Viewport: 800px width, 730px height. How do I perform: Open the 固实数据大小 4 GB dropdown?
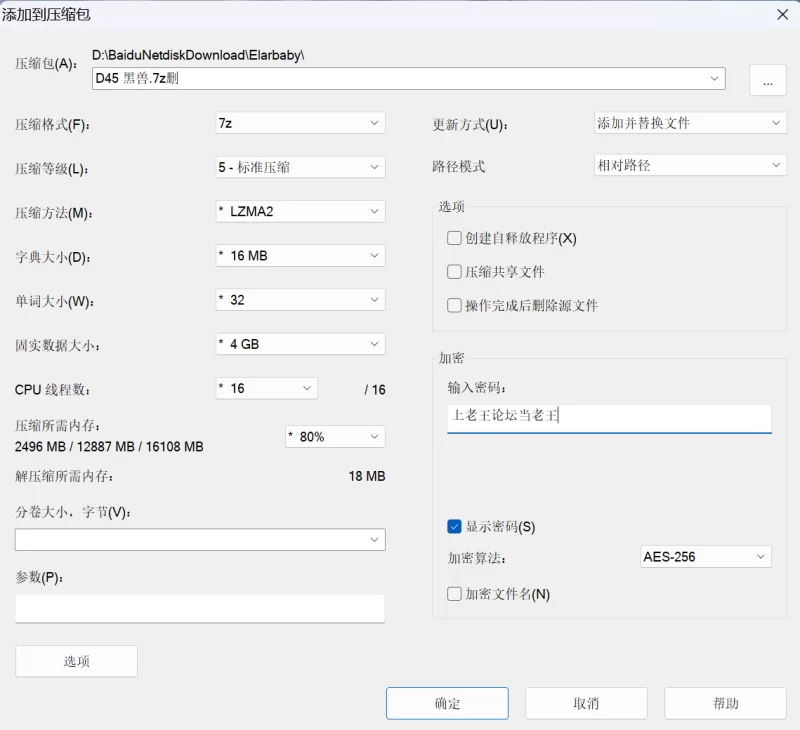(x=301, y=344)
